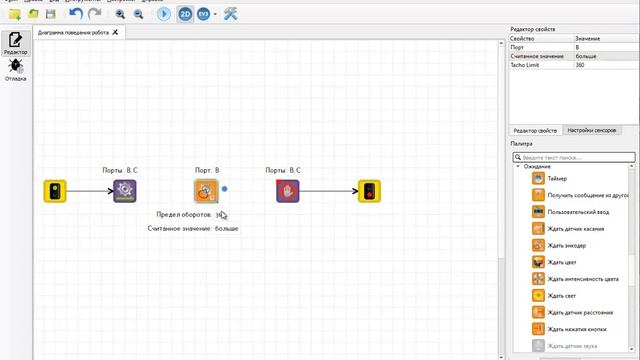
Task: Zoom out of the diagram
Action: [x=139, y=14]
